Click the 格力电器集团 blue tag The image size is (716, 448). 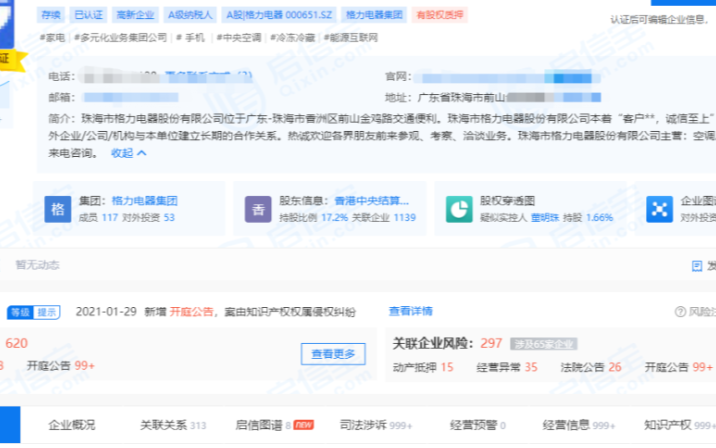[374, 15]
